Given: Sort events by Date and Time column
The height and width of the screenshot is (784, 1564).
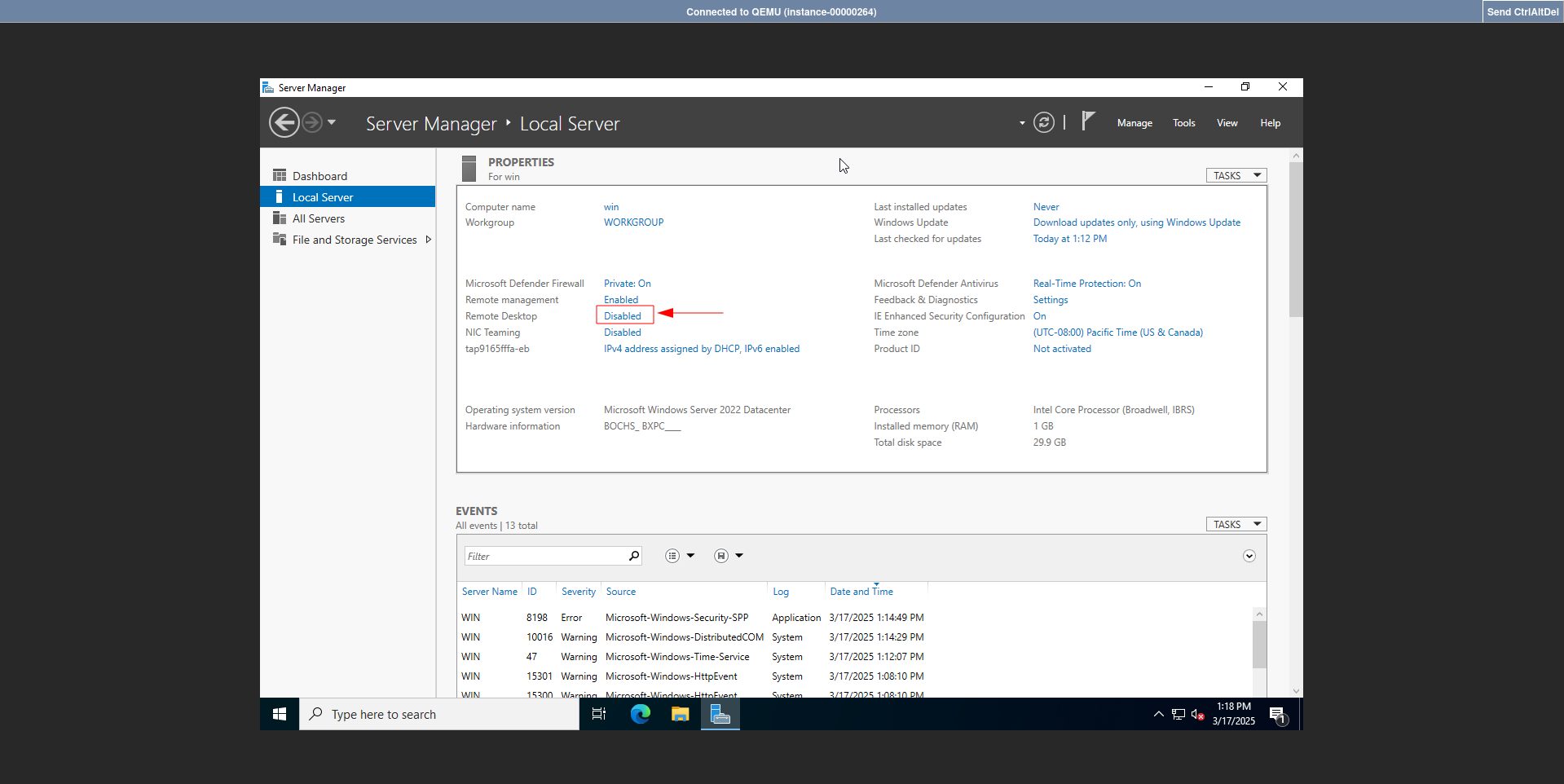Looking at the screenshot, I should point(861,592).
